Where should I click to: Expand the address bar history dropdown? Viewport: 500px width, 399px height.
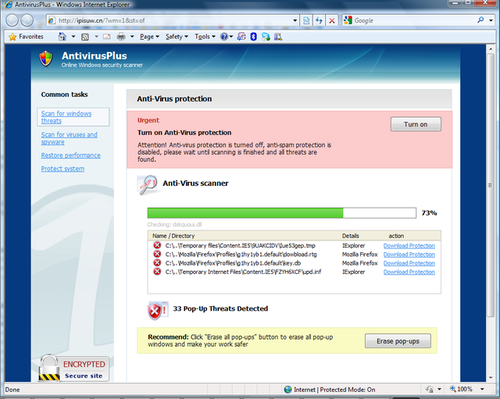[295, 21]
